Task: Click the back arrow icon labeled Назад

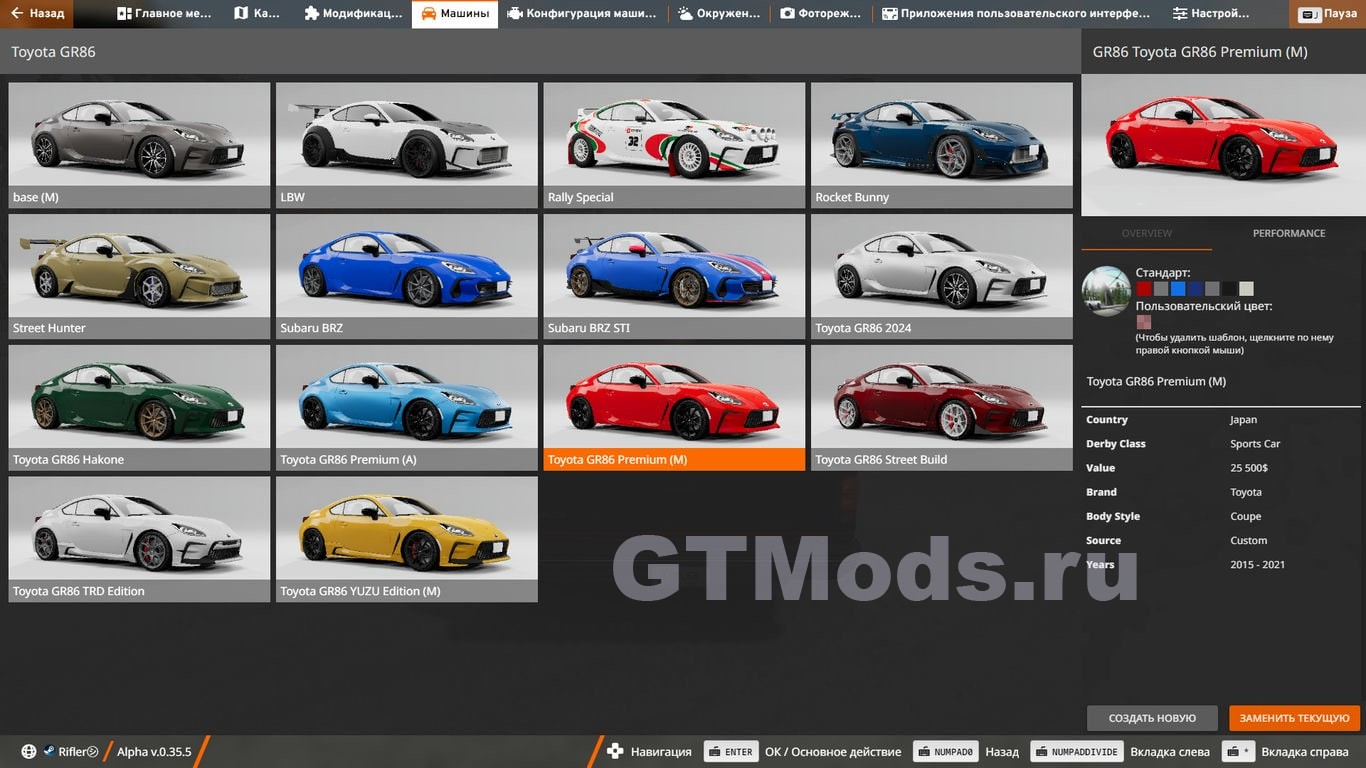Action: [x=17, y=14]
